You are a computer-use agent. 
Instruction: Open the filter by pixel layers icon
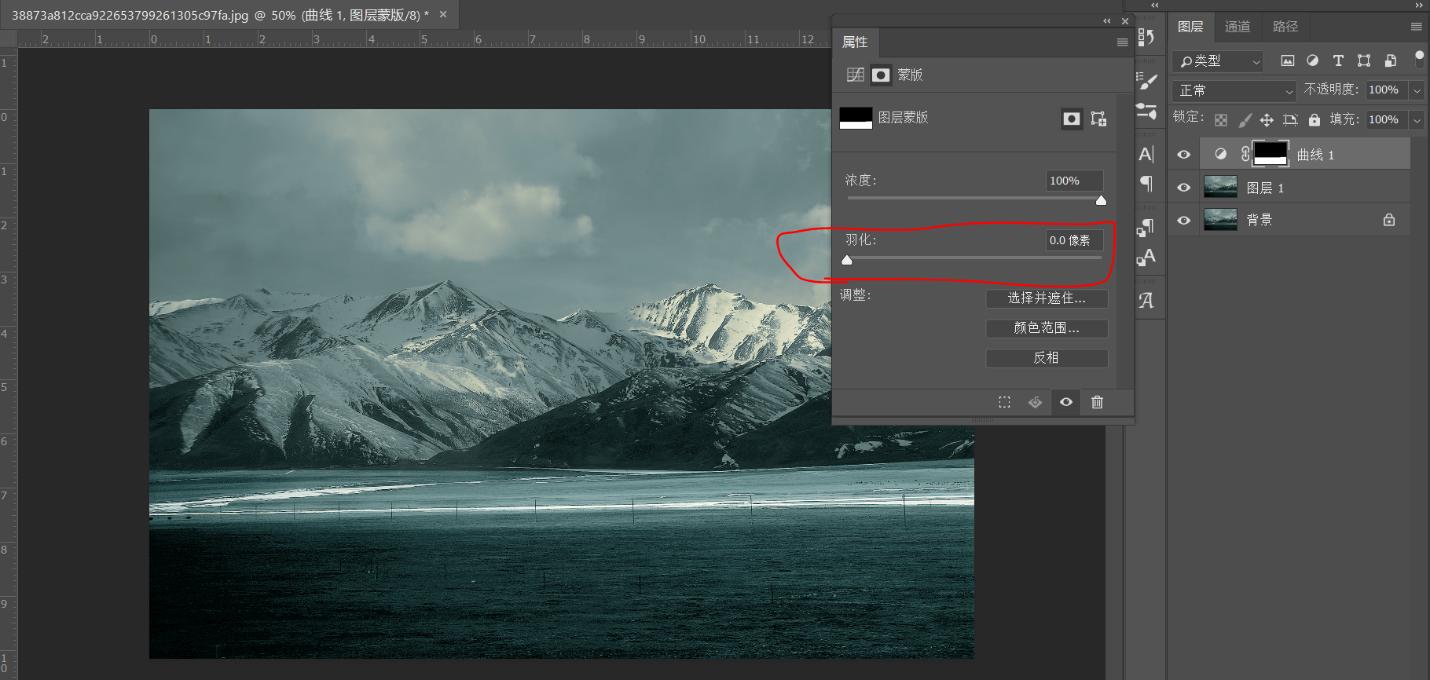tap(1288, 60)
